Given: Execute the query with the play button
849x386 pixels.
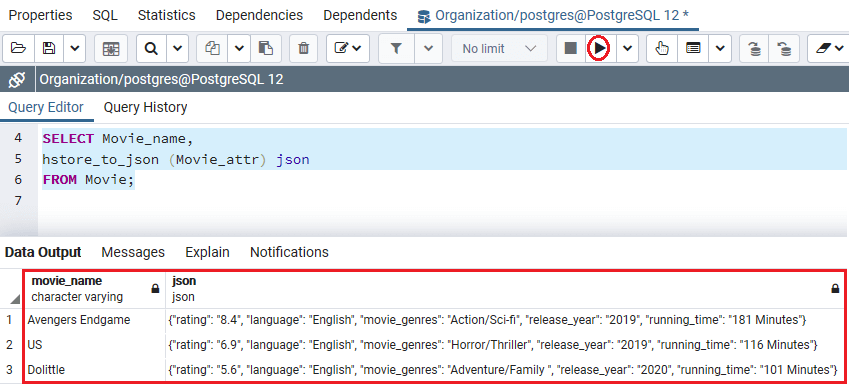Looking at the screenshot, I should (x=599, y=48).
